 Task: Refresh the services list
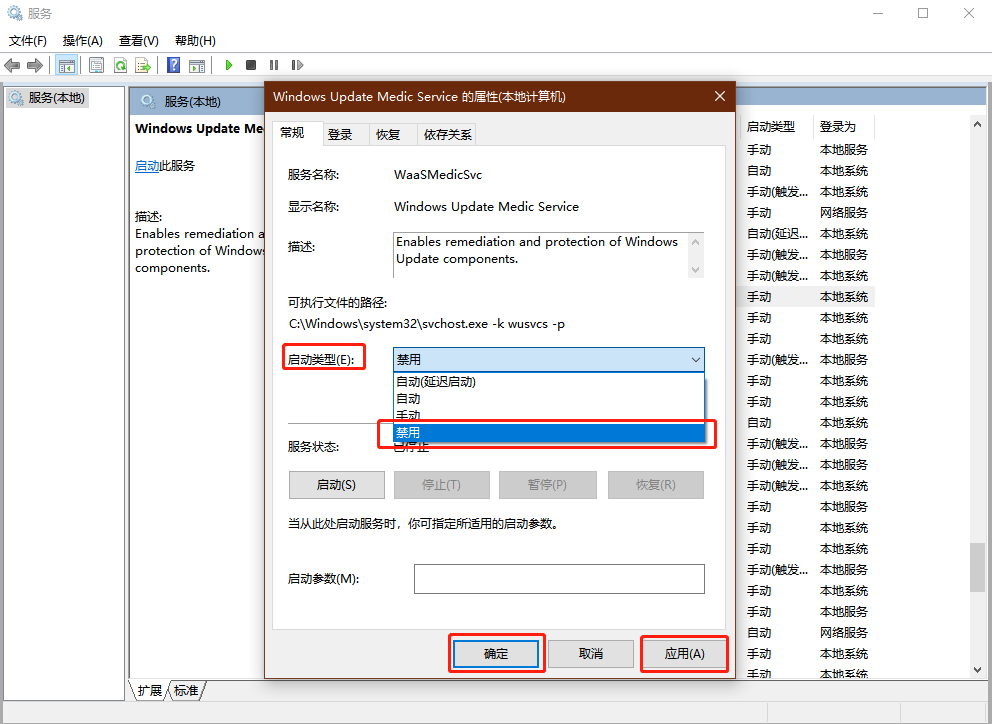[119, 65]
